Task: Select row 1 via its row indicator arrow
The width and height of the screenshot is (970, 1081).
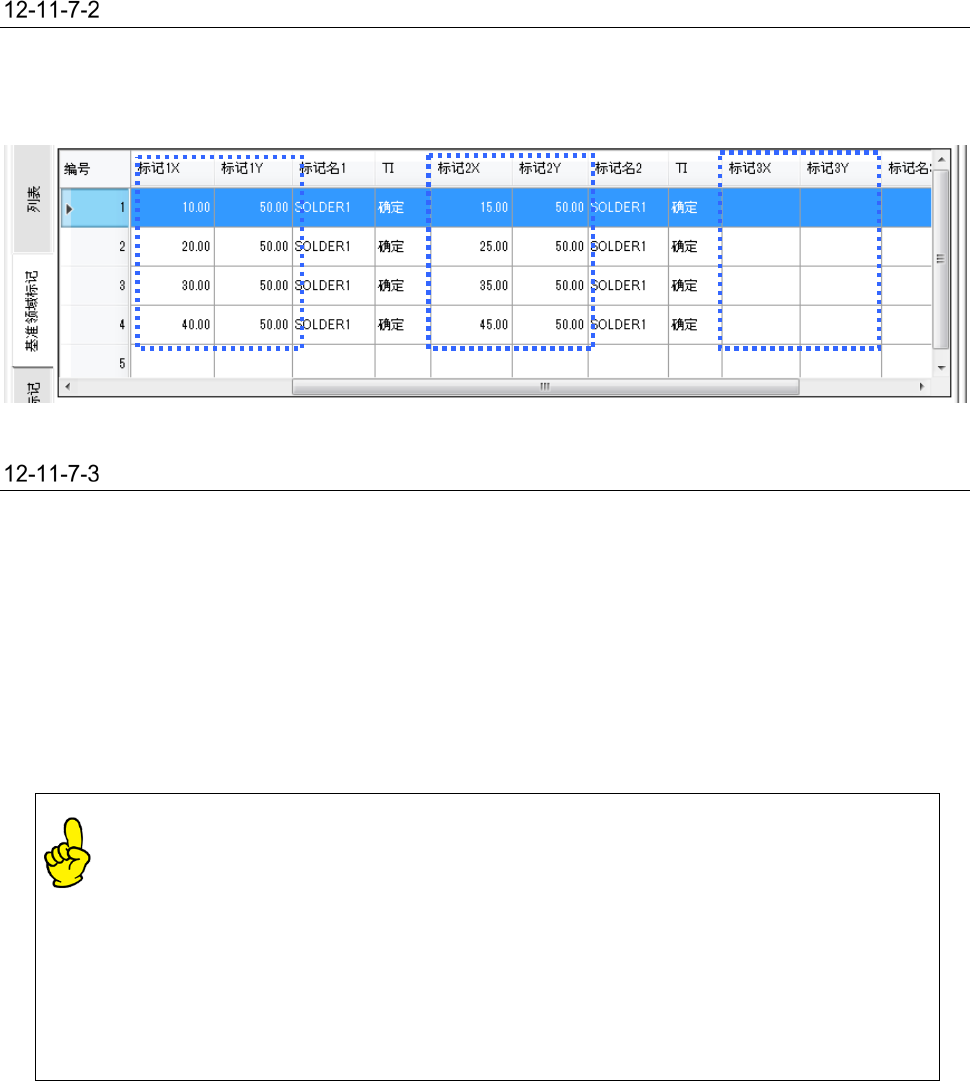Action: (69, 208)
